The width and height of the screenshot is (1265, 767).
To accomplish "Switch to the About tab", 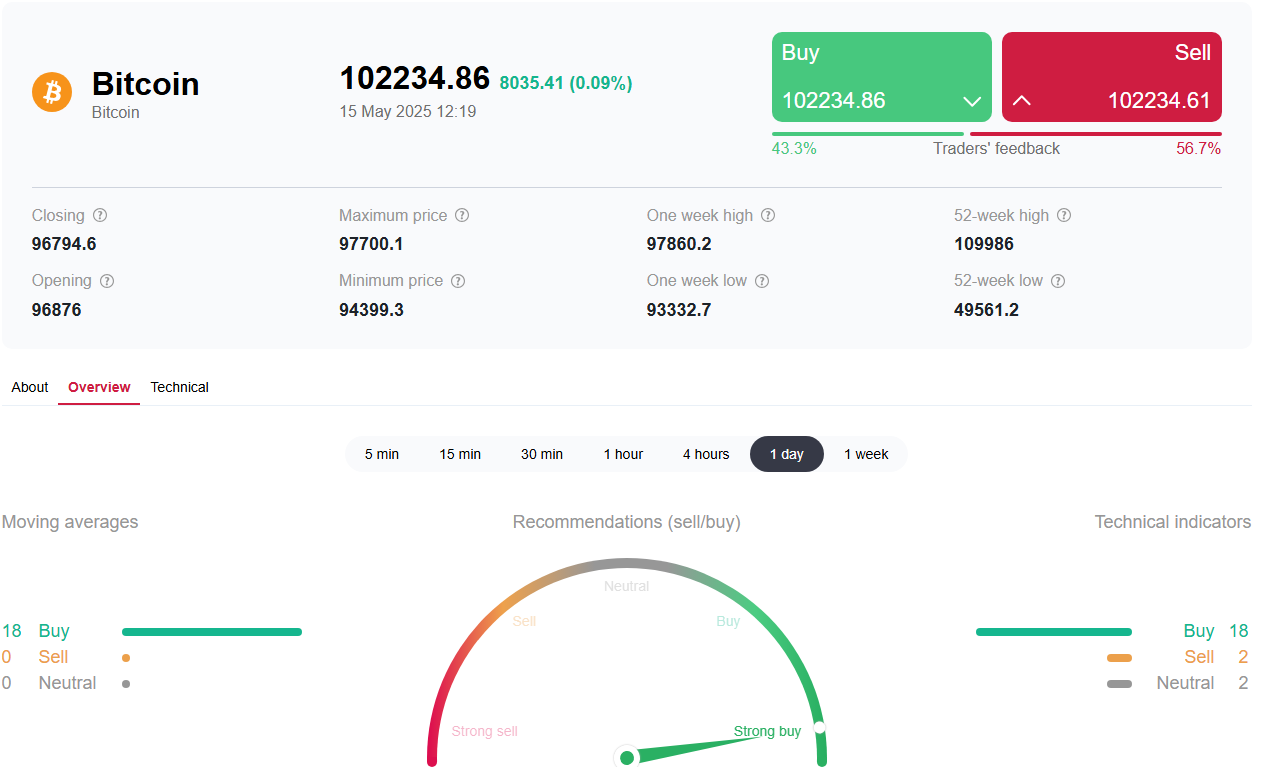I will pos(30,387).
